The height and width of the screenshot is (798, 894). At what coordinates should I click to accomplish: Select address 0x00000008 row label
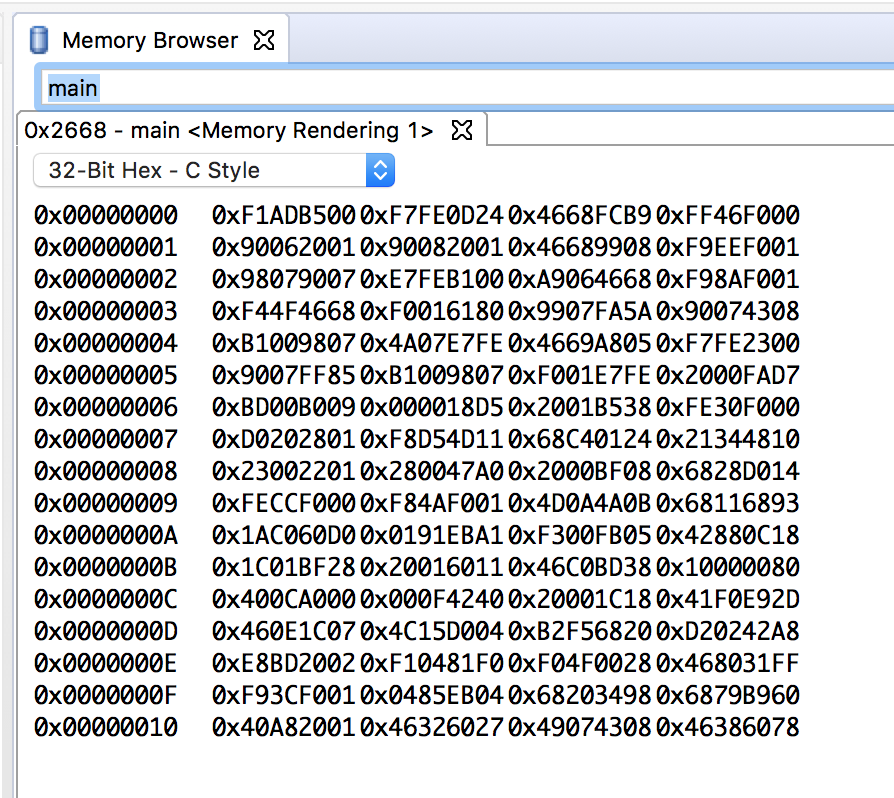(106, 471)
